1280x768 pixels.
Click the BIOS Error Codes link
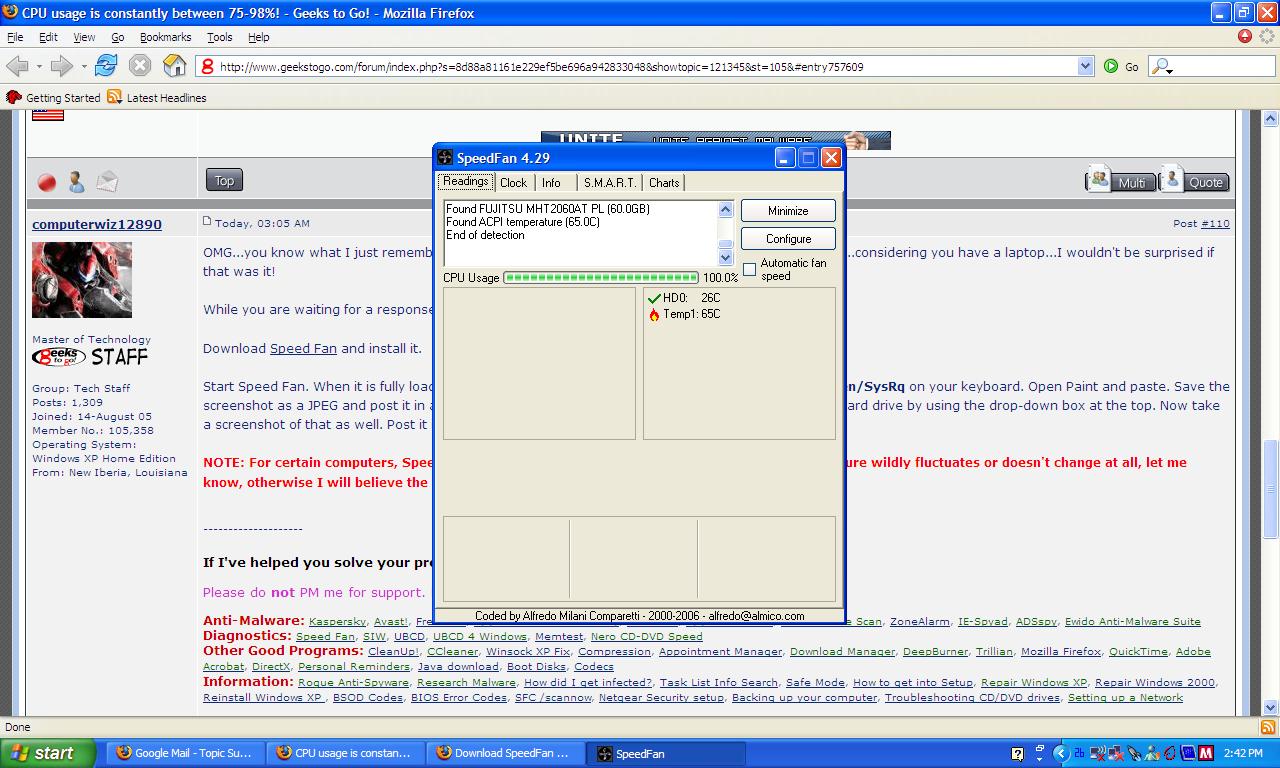(x=459, y=698)
